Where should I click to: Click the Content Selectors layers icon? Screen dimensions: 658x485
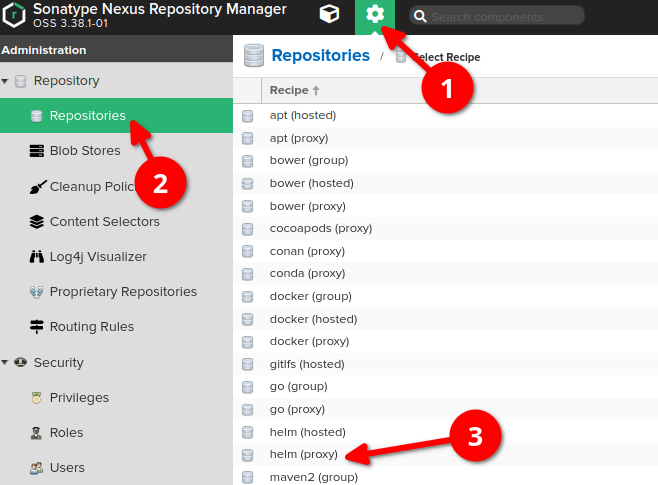click(x=37, y=222)
